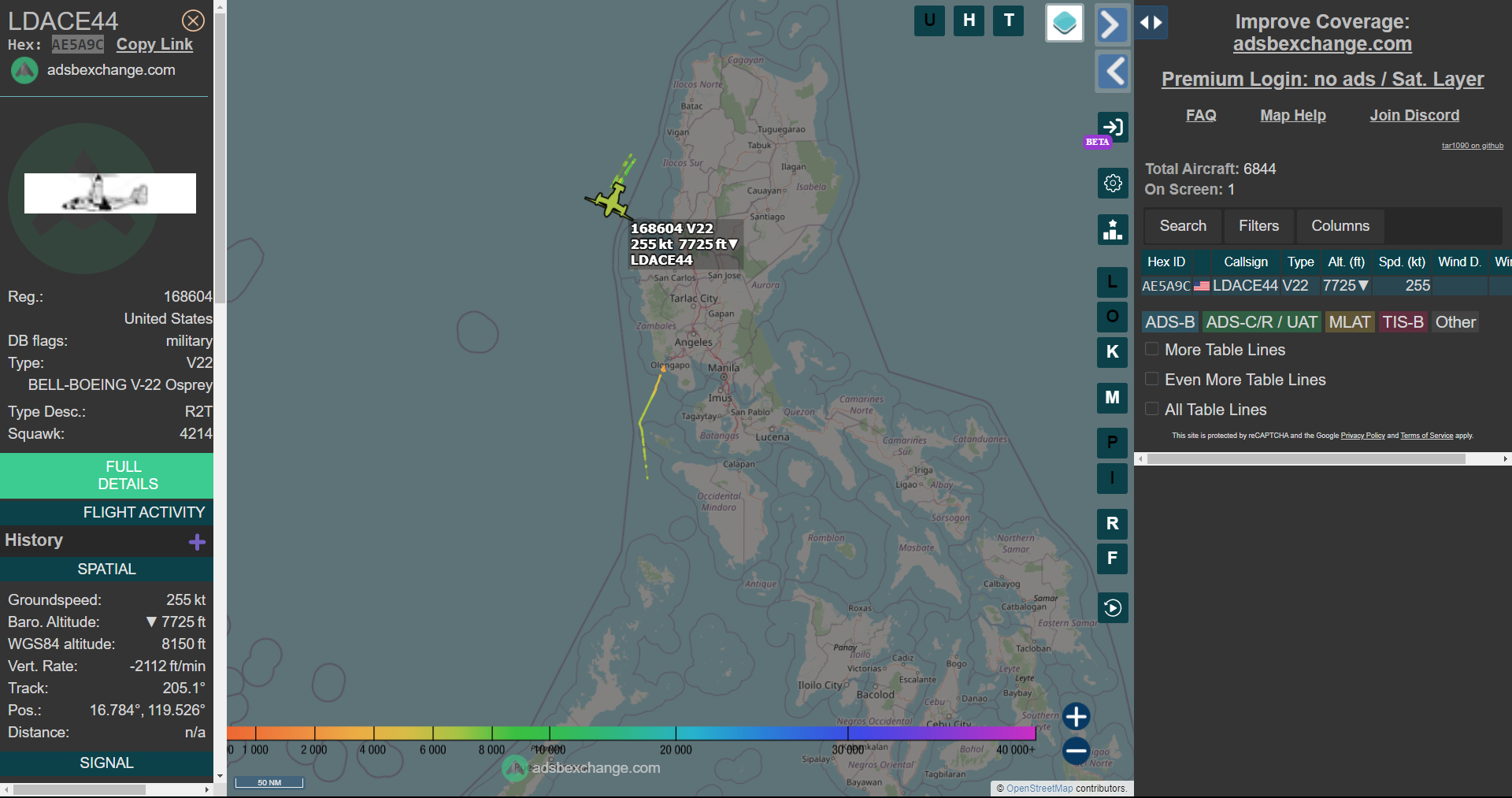
Task: Open the map layer selector icon
Action: tap(1065, 23)
